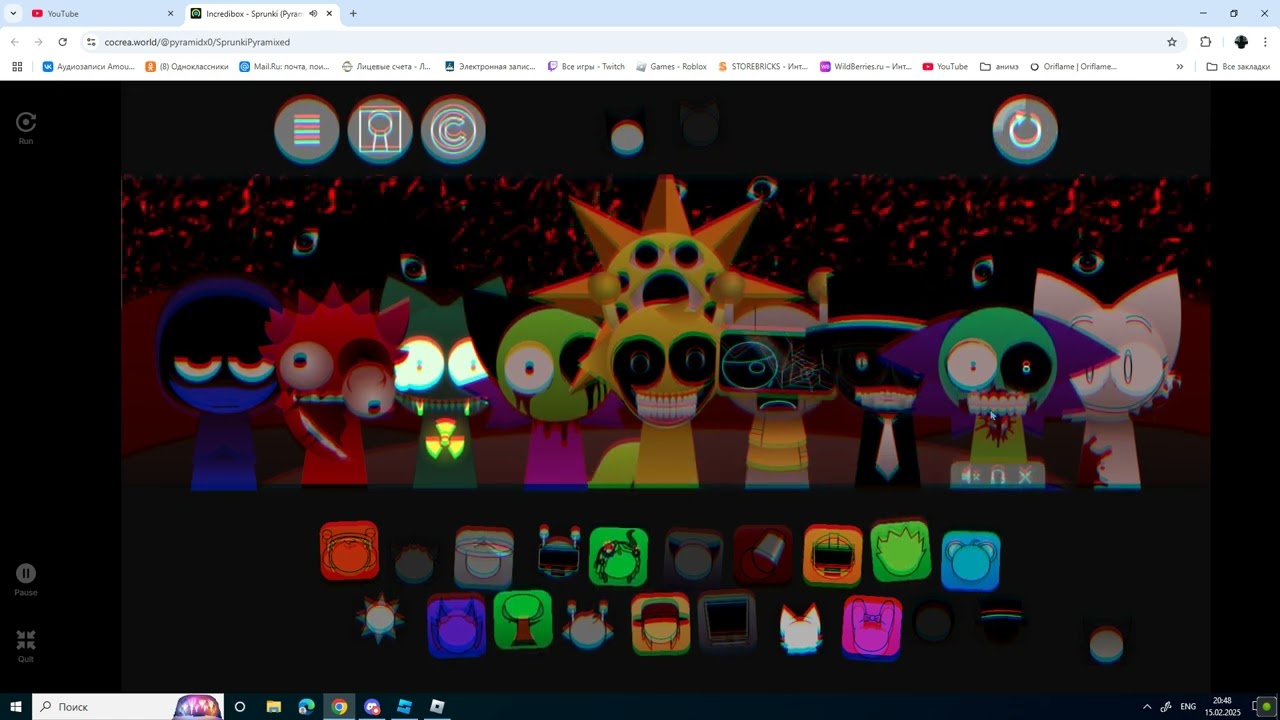Viewport: 1280px width, 720px height.
Task: Close the YouTube tab
Action: coord(170,14)
